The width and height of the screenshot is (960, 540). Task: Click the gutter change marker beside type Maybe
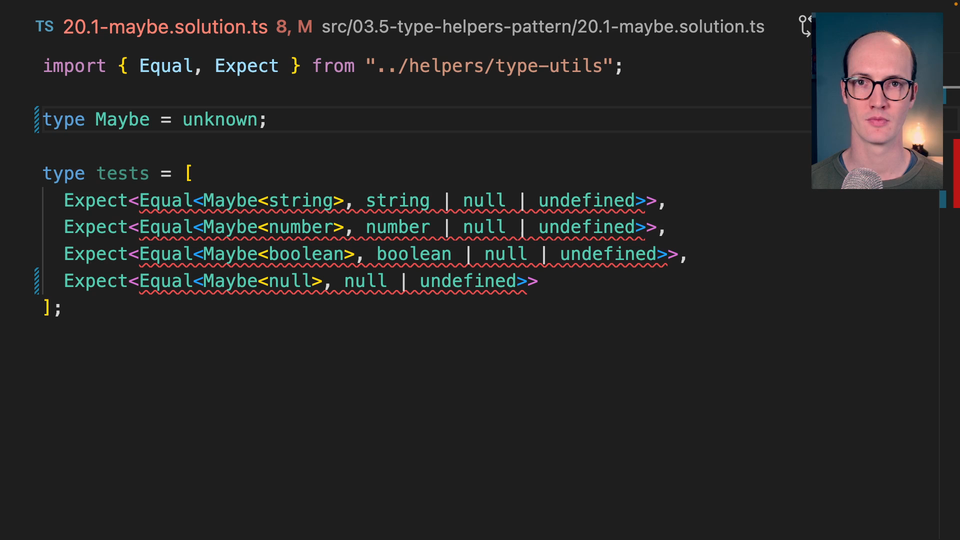(x=37, y=120)
